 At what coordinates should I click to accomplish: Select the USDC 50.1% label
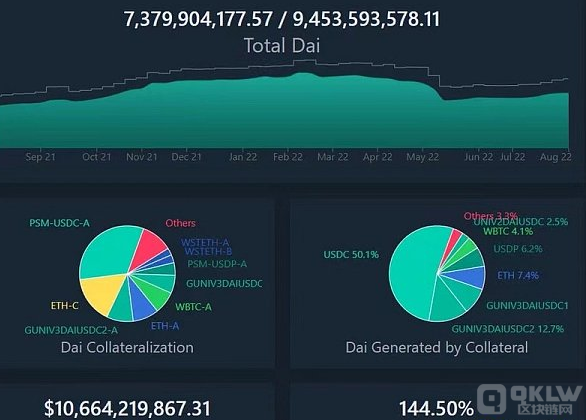point(351,254)
